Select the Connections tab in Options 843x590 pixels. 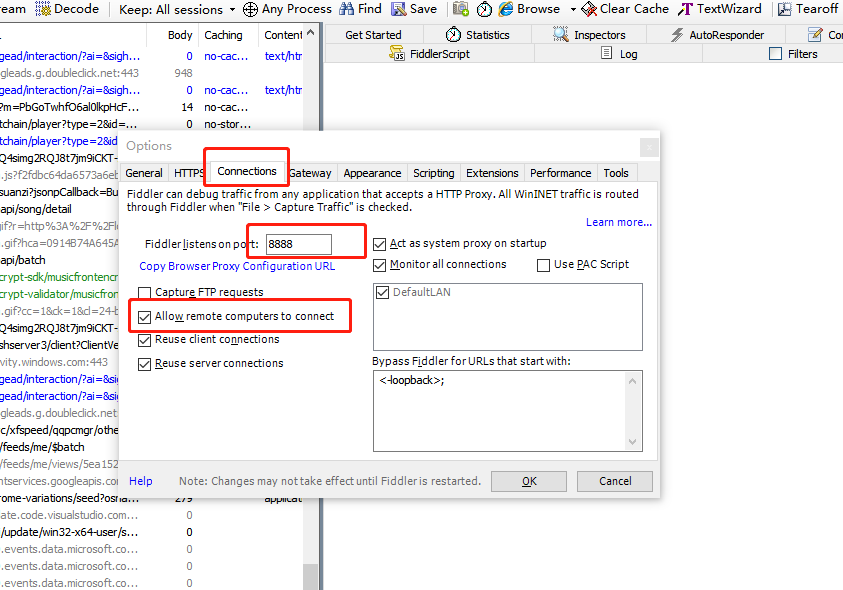(247, 171)
